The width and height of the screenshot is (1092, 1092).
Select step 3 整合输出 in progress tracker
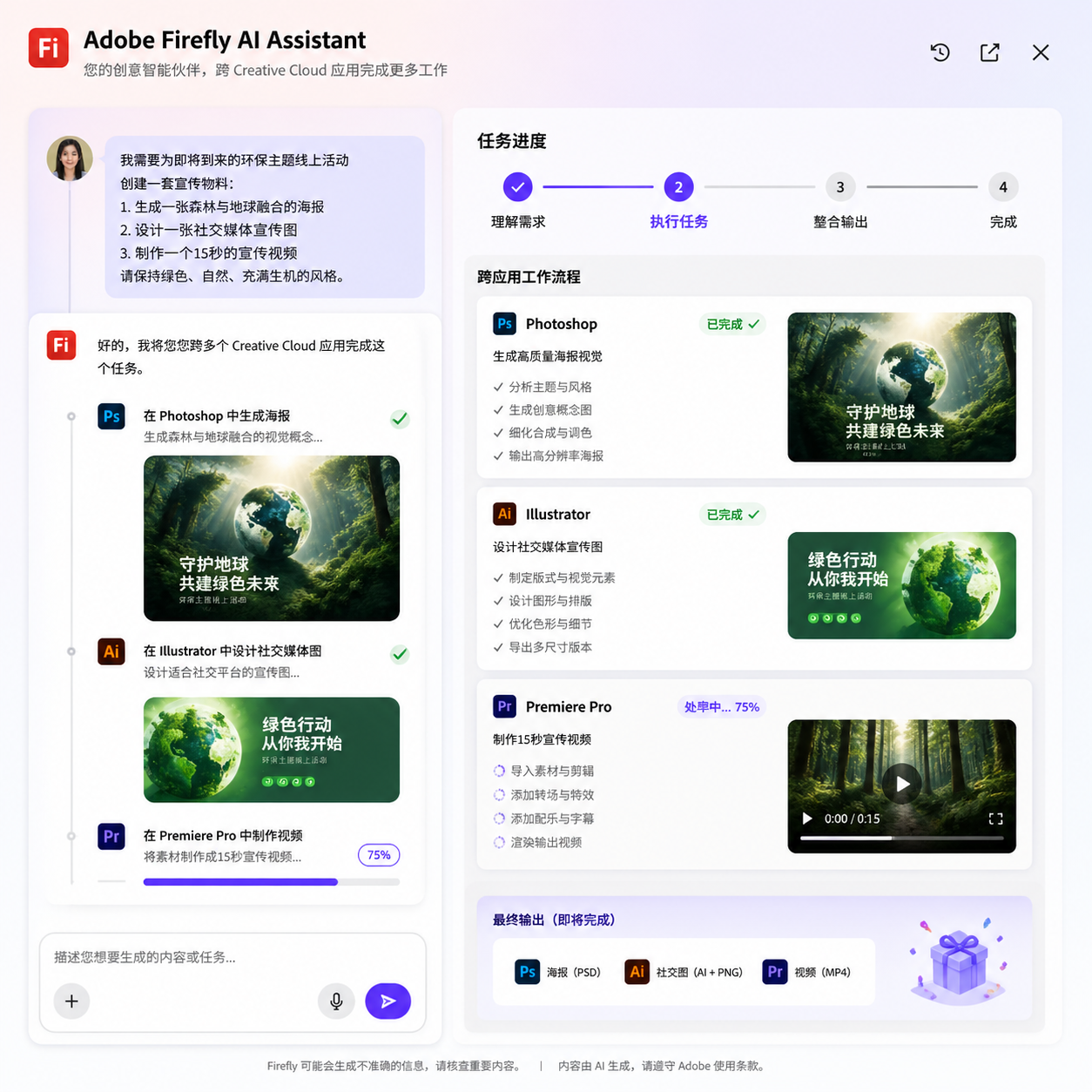coord(840,186)
